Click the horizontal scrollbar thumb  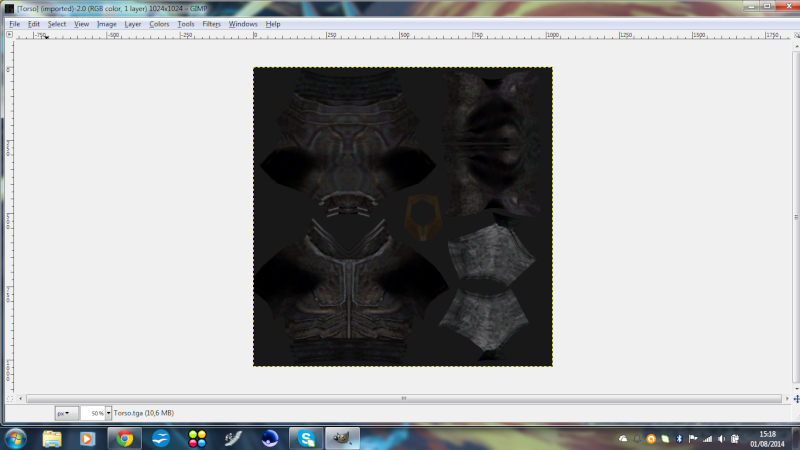click(x=404, y=398)
